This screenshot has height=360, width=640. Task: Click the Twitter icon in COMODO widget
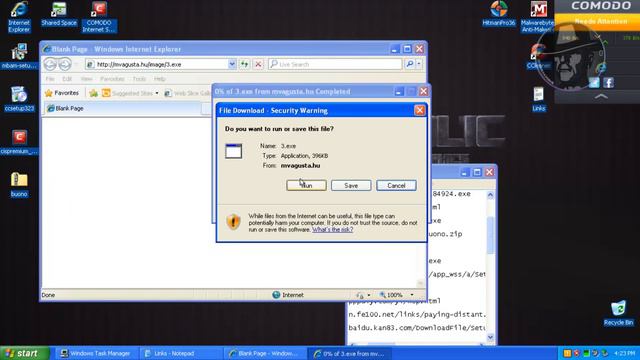tap(594, 83)
